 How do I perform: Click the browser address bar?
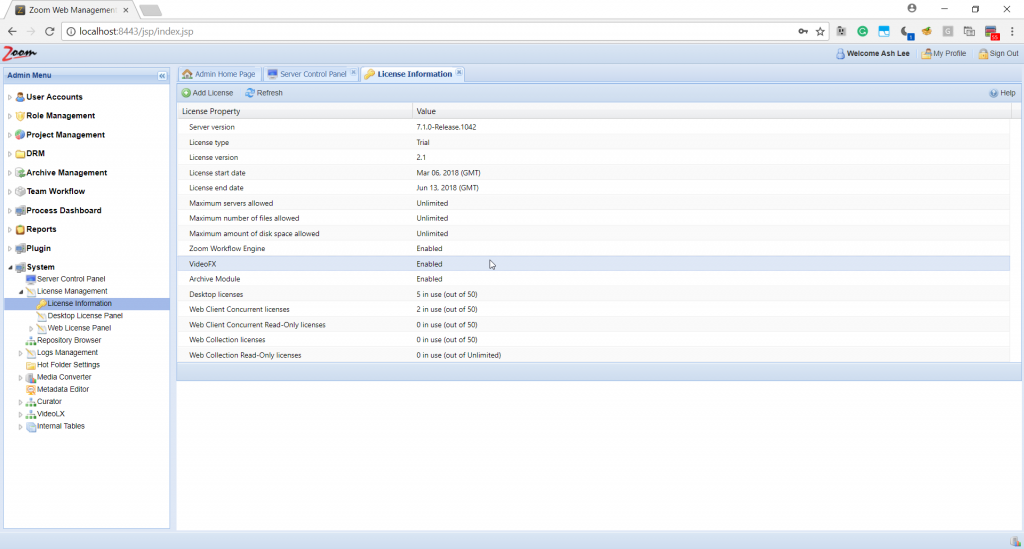point(431,31)
